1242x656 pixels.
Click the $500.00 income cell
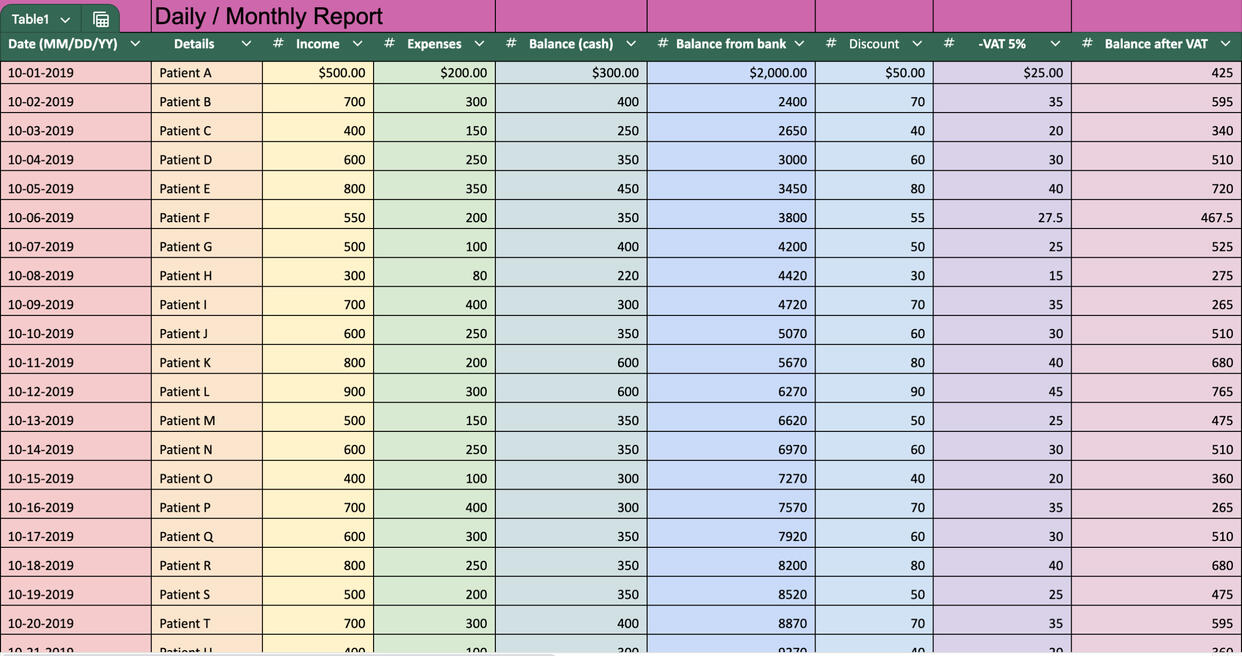[x=318, y=73]
